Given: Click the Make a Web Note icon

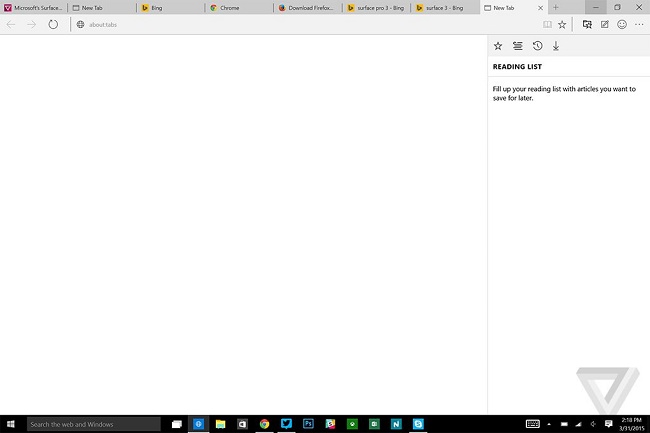Looking at the screenshot, I should [x=604, y=24].
